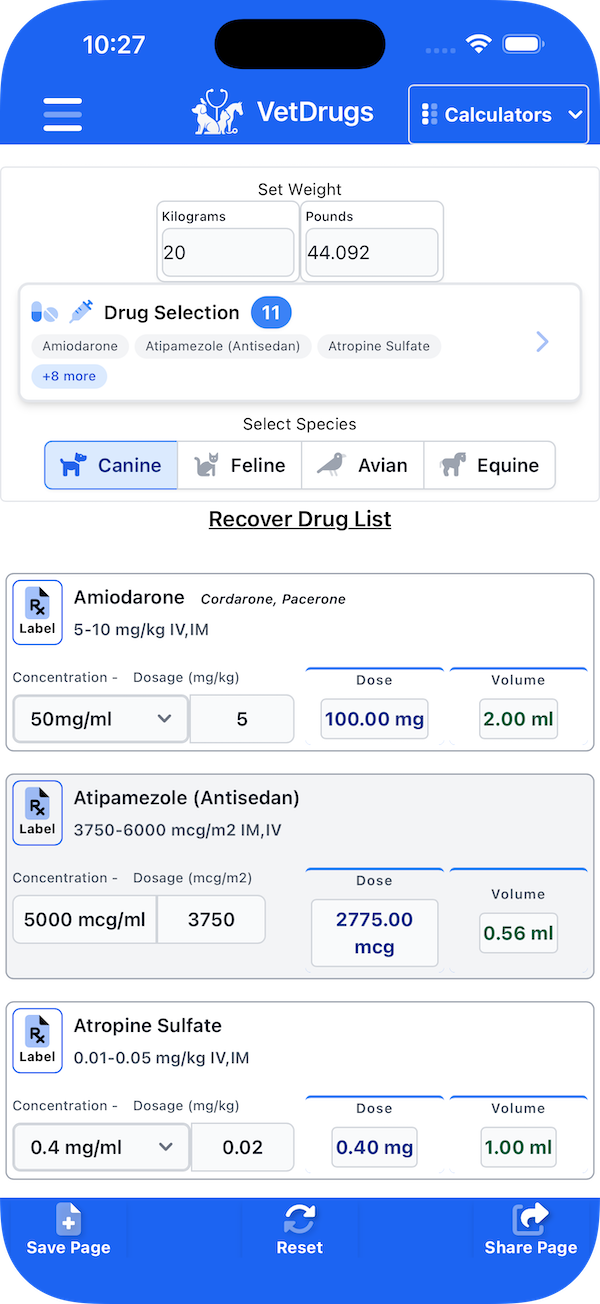The height and width of the screenshot is (1304, 600).
Task: Click Amiodarone dose value 100.00 mg
Action: pos(374,718)
